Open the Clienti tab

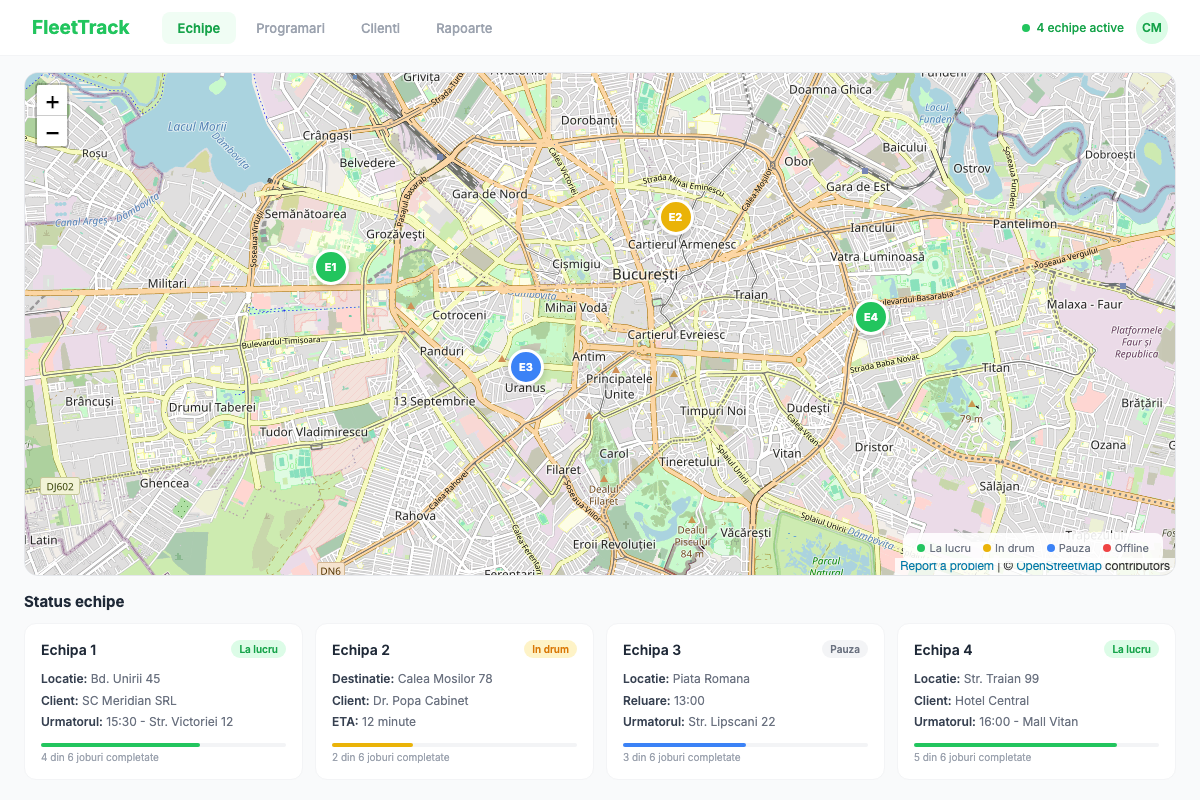380,28
